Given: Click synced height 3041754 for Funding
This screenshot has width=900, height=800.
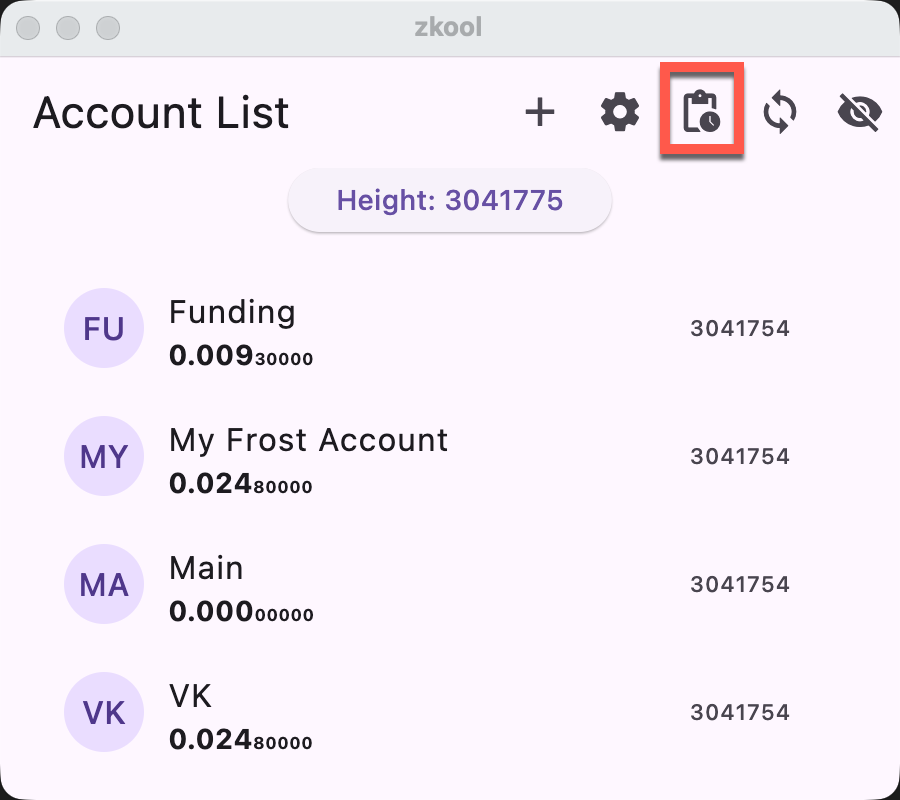Looking at the screenshot, I should pyautogui.click(x=740, y=329).
